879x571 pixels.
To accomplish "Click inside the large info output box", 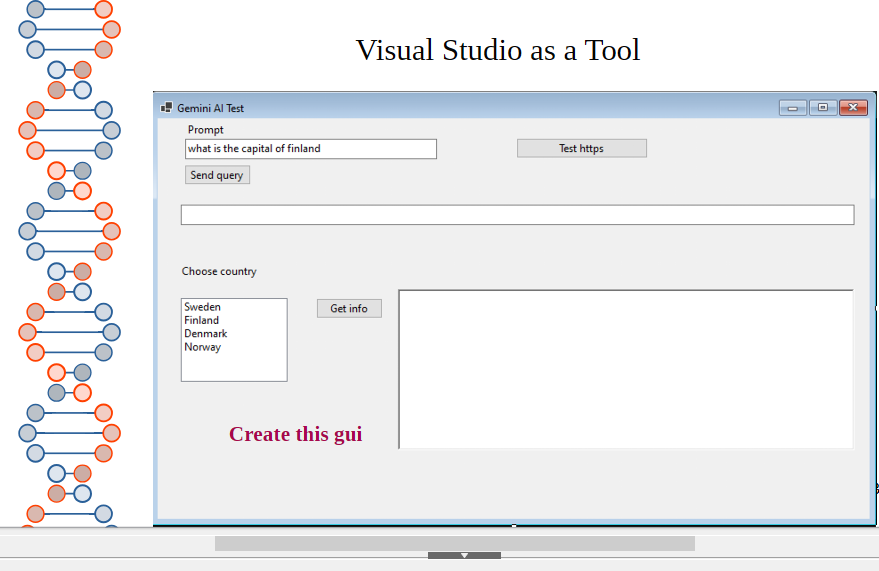I will 625,369.
